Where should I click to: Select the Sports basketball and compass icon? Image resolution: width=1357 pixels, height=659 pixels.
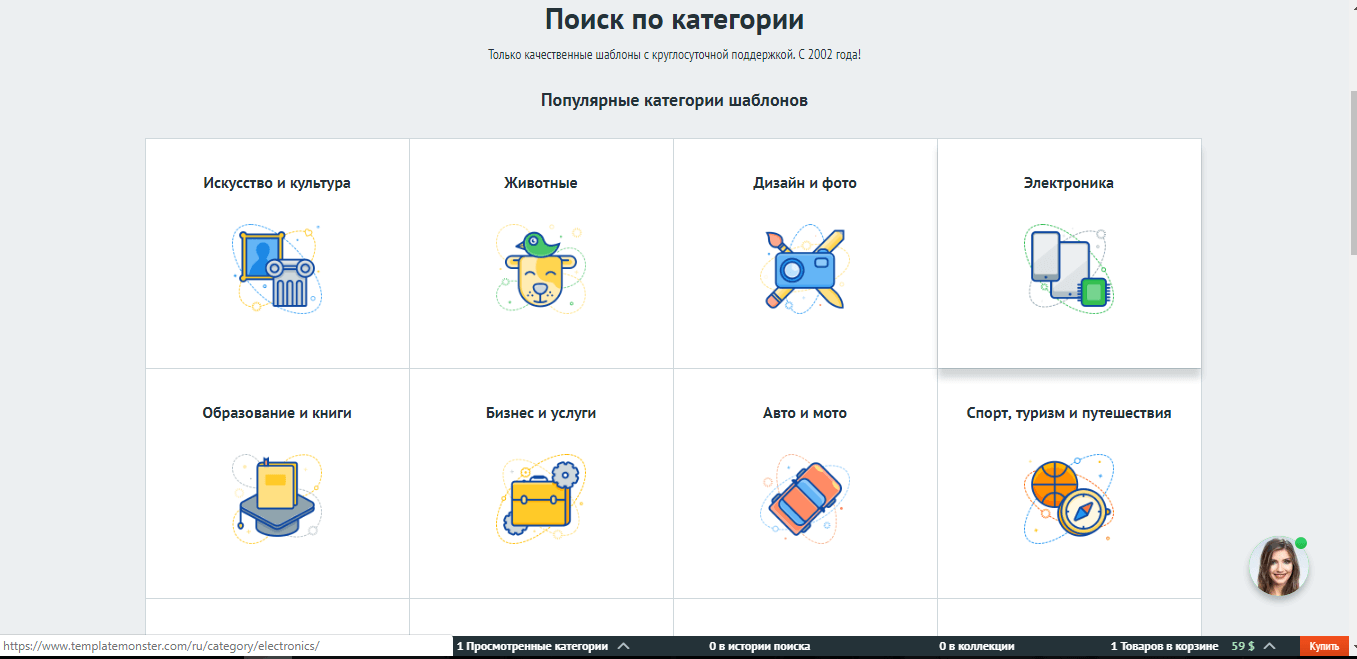point(1069,499)
